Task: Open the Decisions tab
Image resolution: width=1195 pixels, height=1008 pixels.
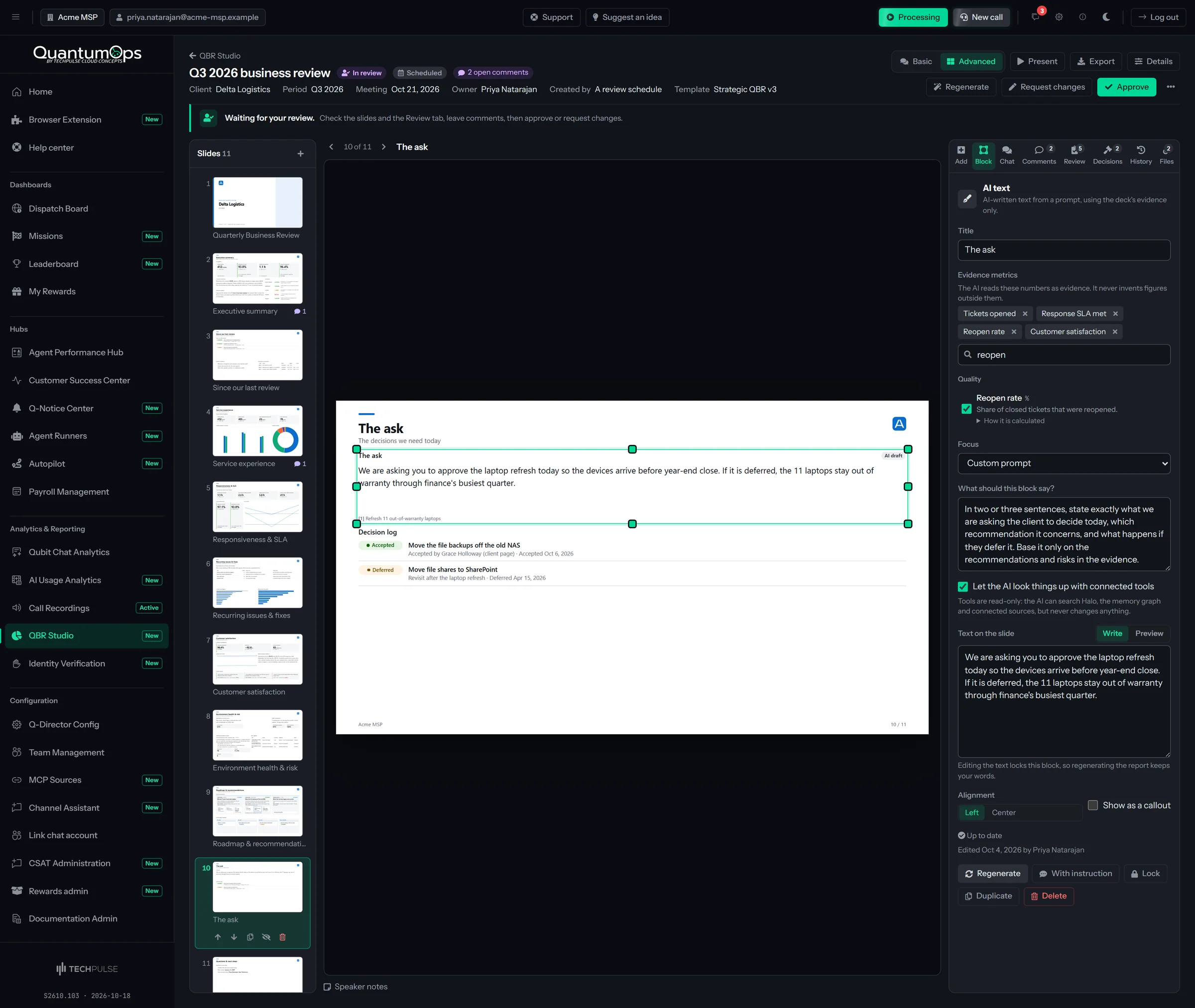Action: (x=1107, y=155)
